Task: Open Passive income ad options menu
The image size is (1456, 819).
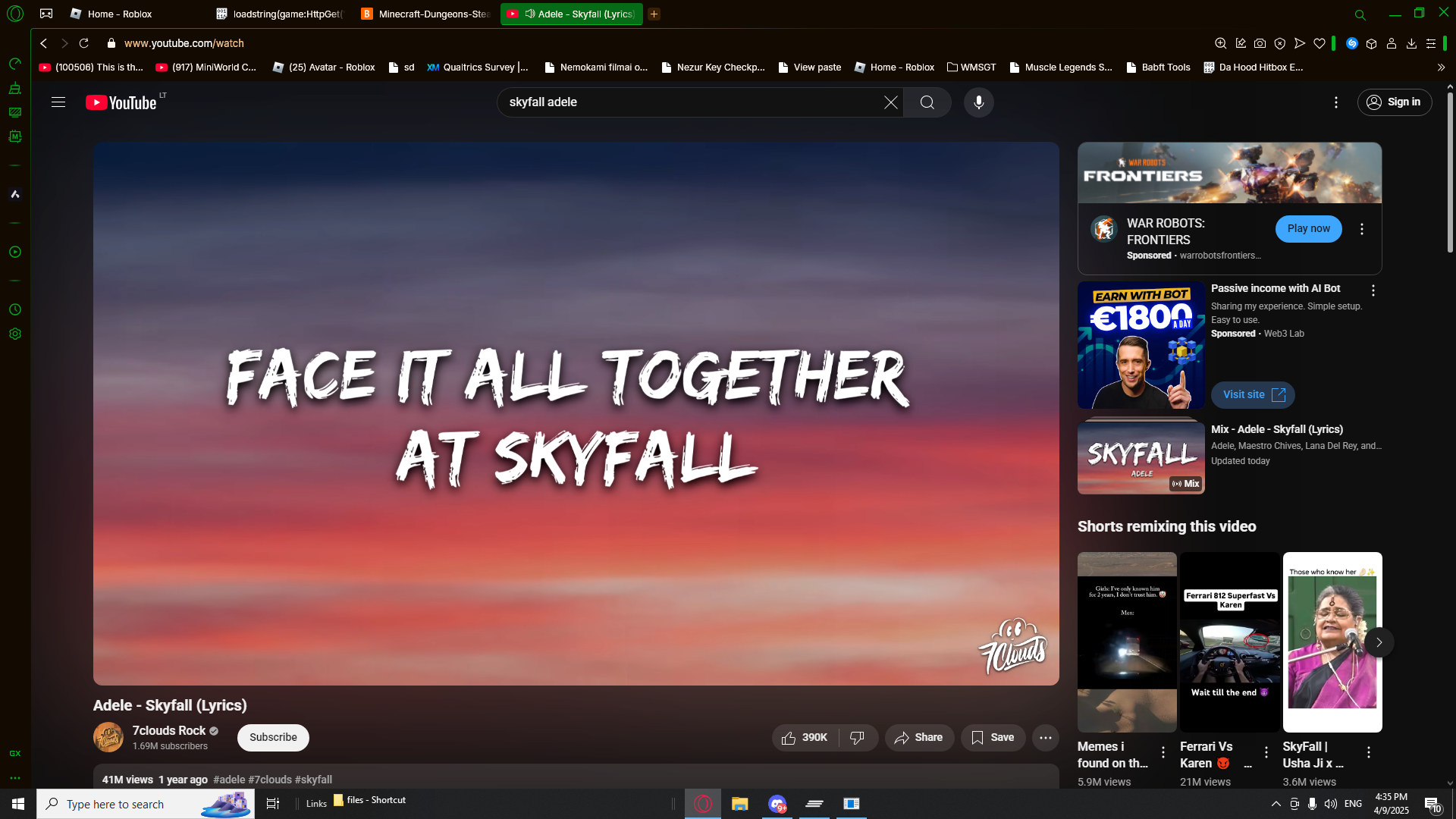Action: 1373,290
